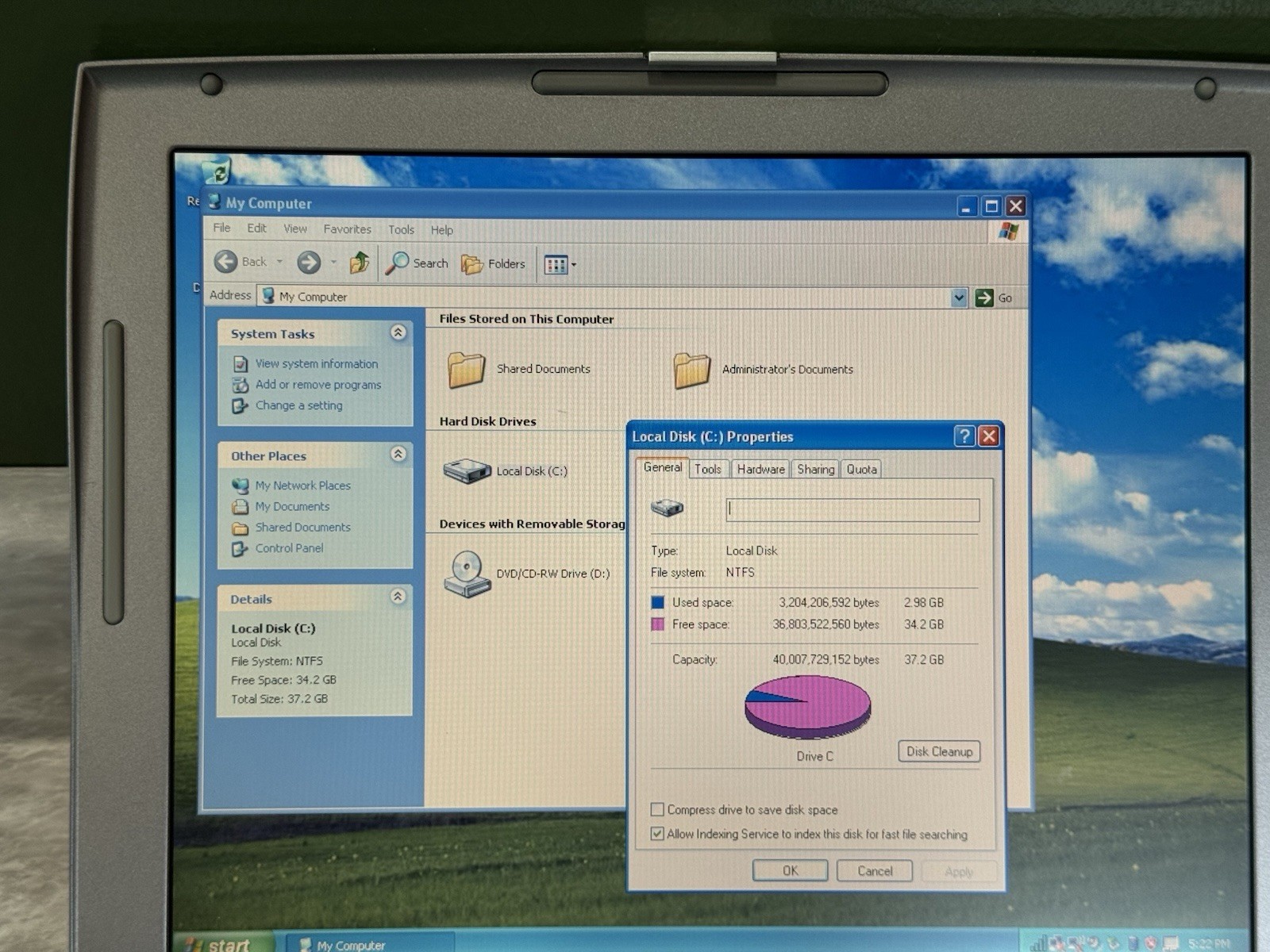Open the Address bar dropdown arrow
Viewport: 1270px width, 952px height.
[x=959, y=297]
